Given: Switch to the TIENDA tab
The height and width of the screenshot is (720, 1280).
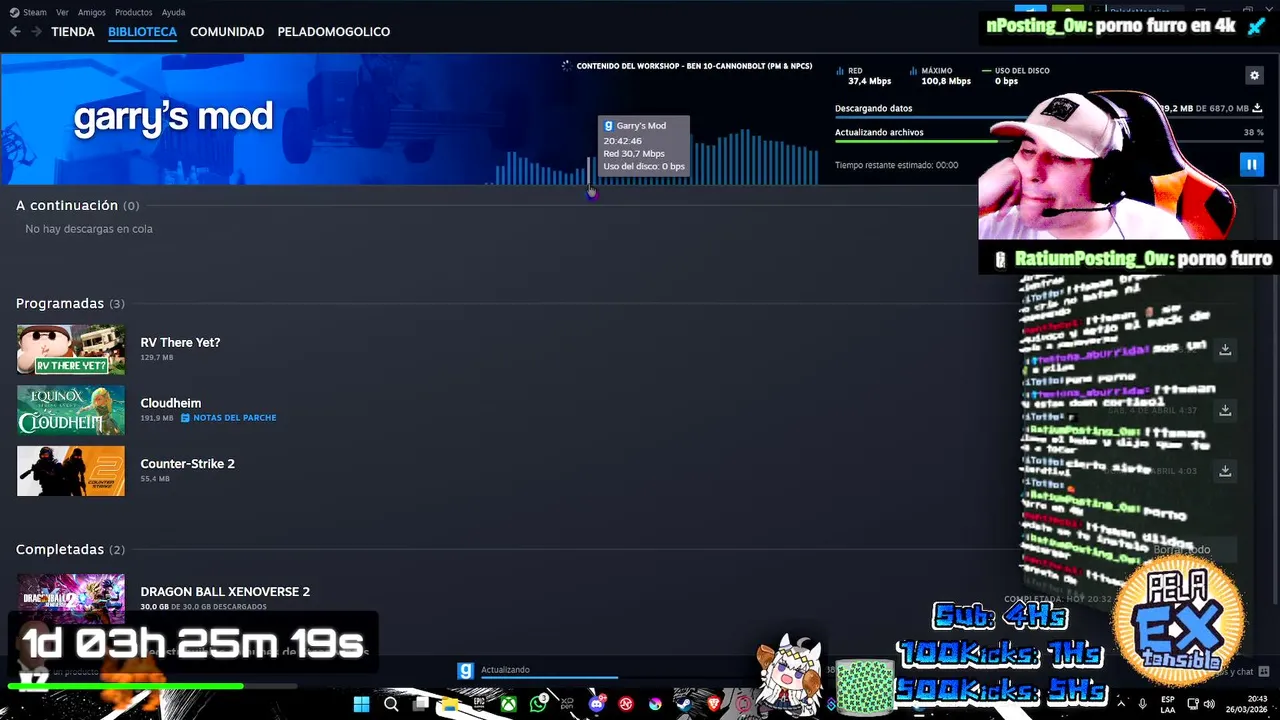Looking at the screenshot, I should coord(73,32).
